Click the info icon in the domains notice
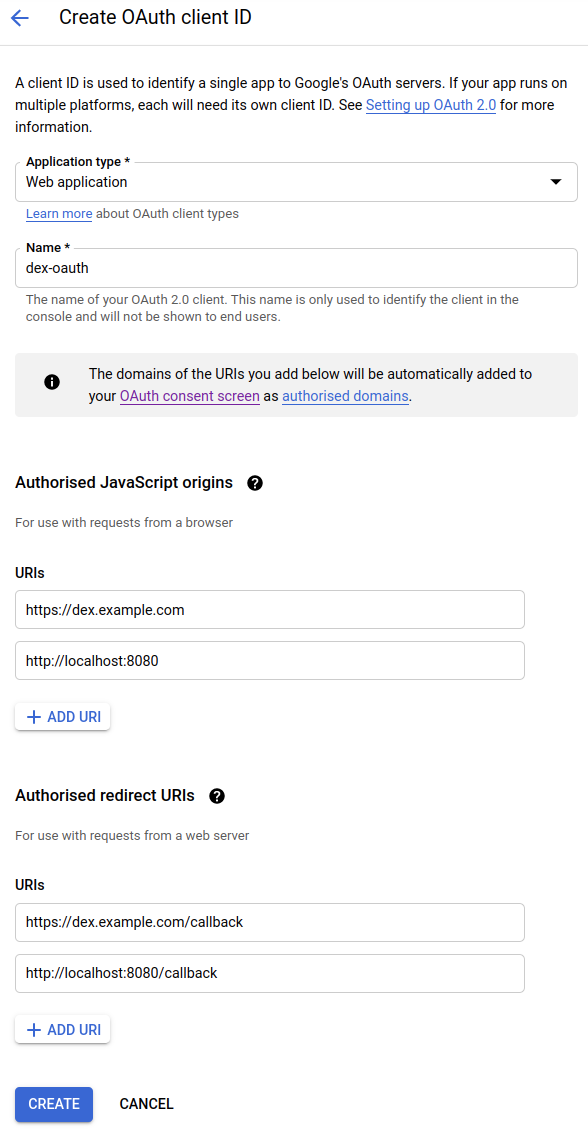Screen dimensions: 588x1134 pyautogui.click(x=51, y=381)
